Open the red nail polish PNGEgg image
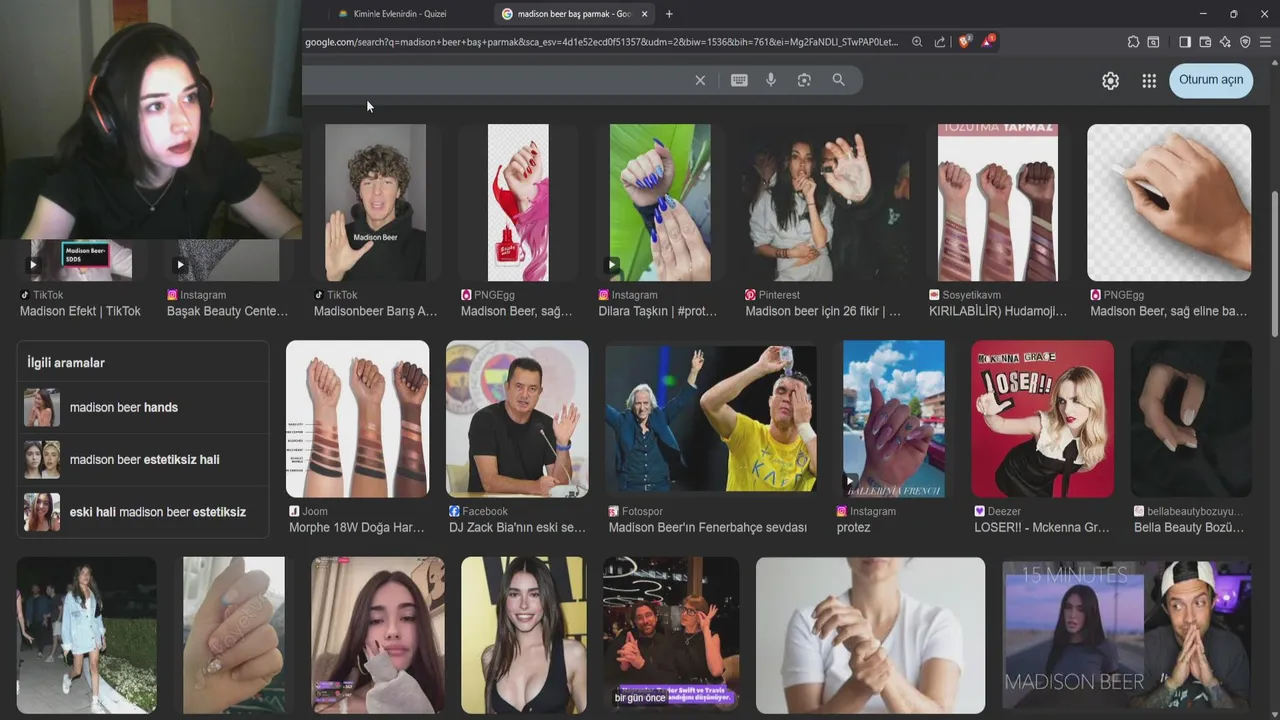This screenshot has width=1280, height=720. coord(518,202)
